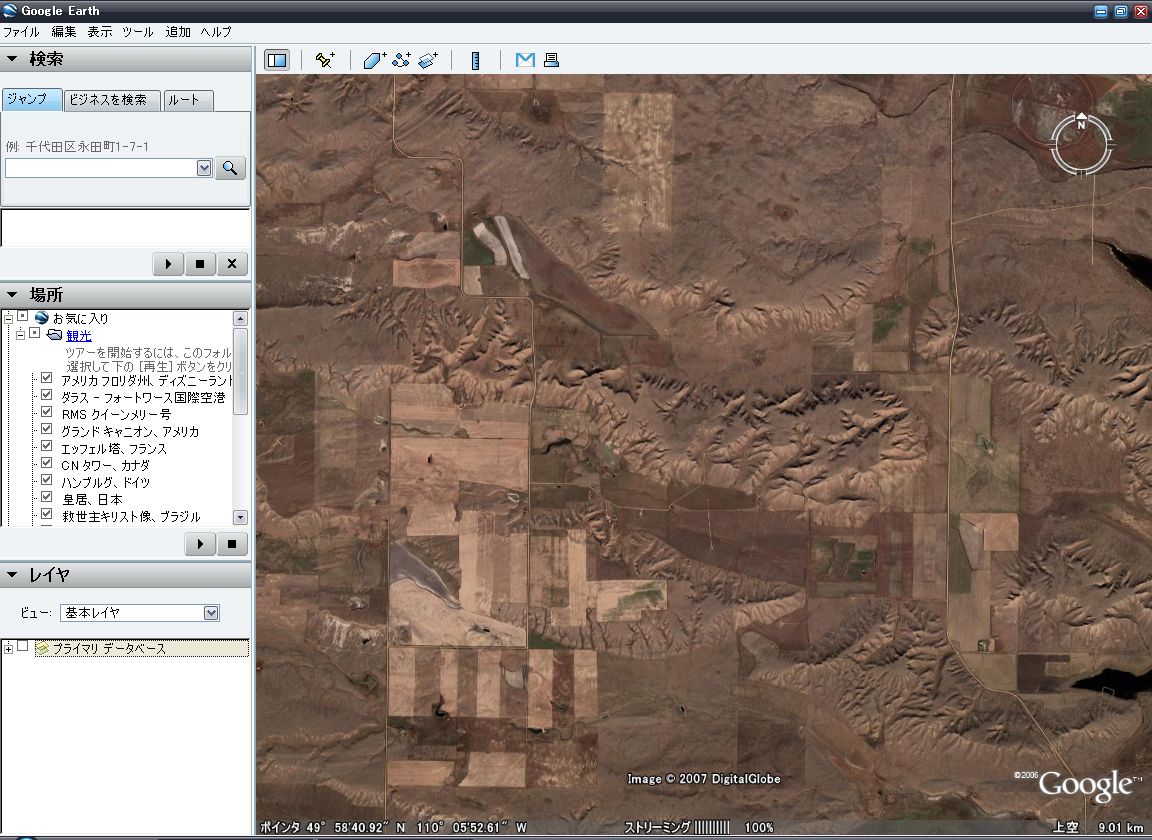Screen dimensions: 1152x840
Task: Open the search history dropdown
Action: click(x=204, y=168)
